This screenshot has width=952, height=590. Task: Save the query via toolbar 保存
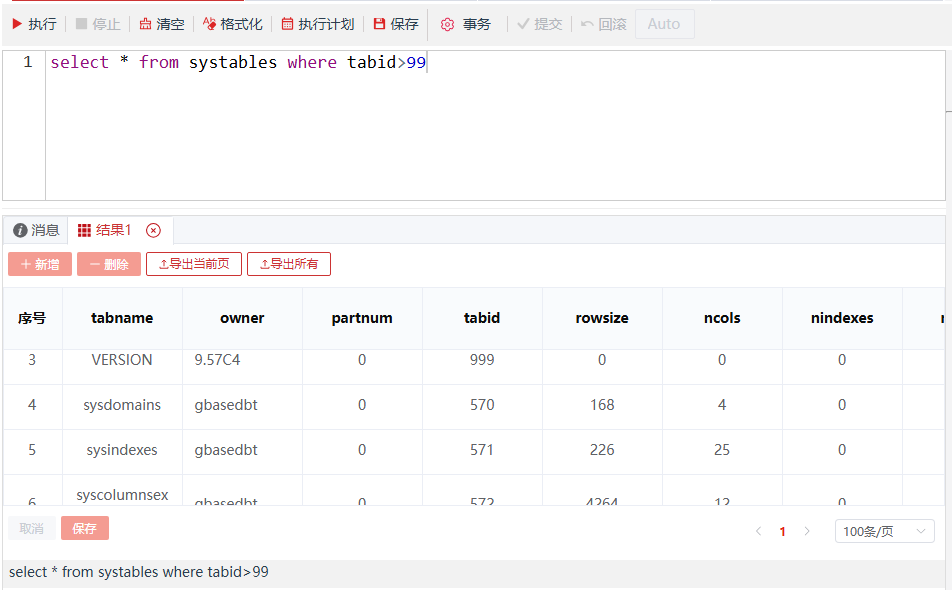click(x=396, y=24)
